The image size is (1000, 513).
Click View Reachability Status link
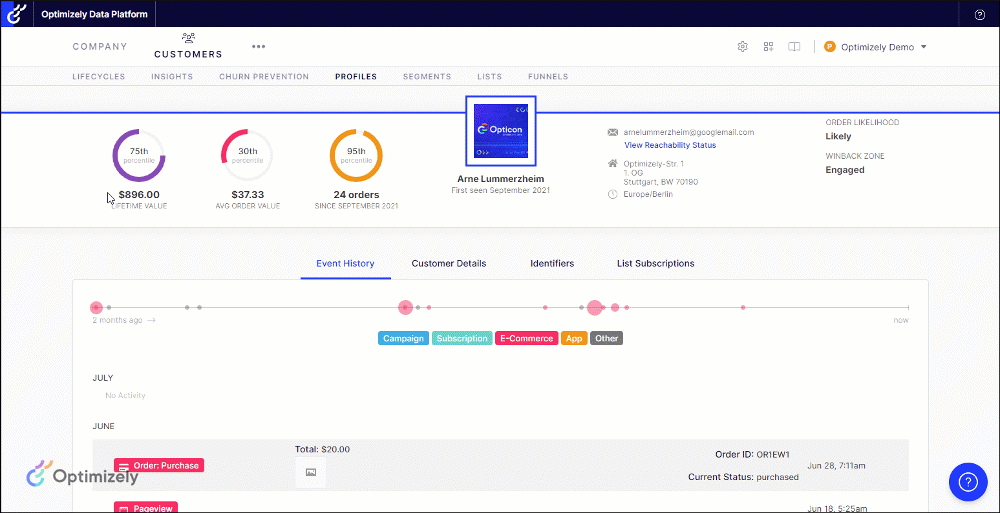click(x=670, y=145)
